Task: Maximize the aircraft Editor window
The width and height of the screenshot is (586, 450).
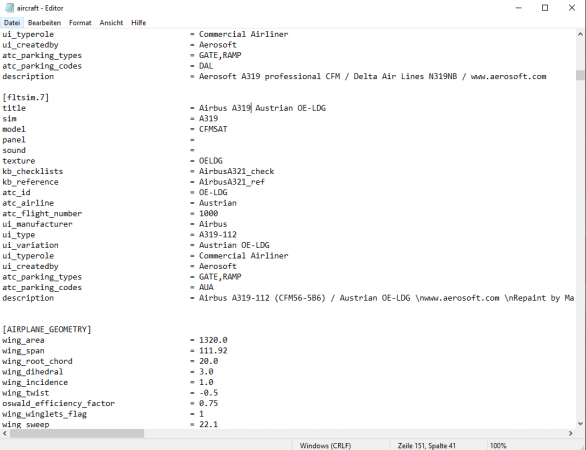Action: pyautogui.click(x=545, y=8)
